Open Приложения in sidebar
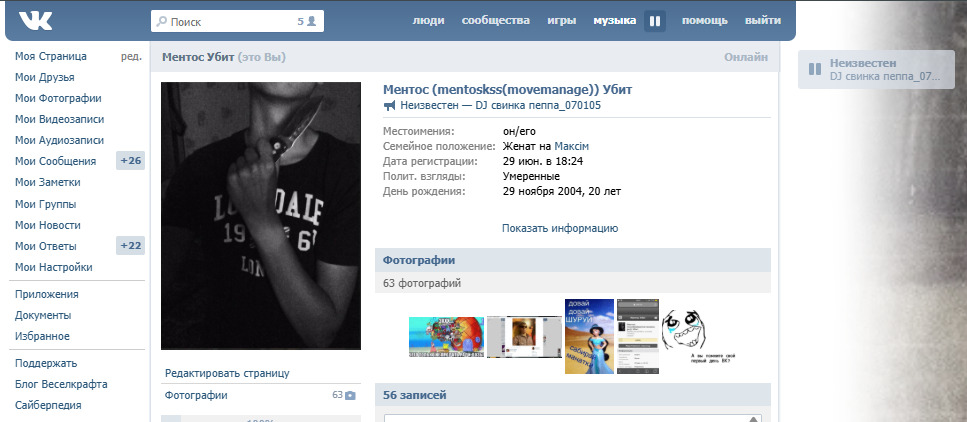 coord(47,294)
